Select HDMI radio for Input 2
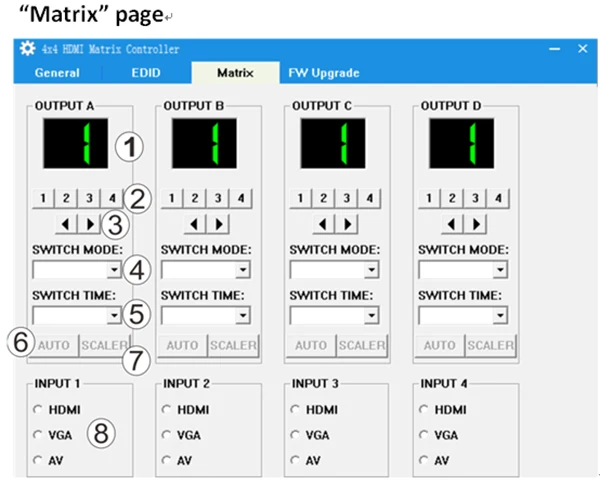Image resolution: width=600 pixels, height=485 pixels. pos(166,409)
